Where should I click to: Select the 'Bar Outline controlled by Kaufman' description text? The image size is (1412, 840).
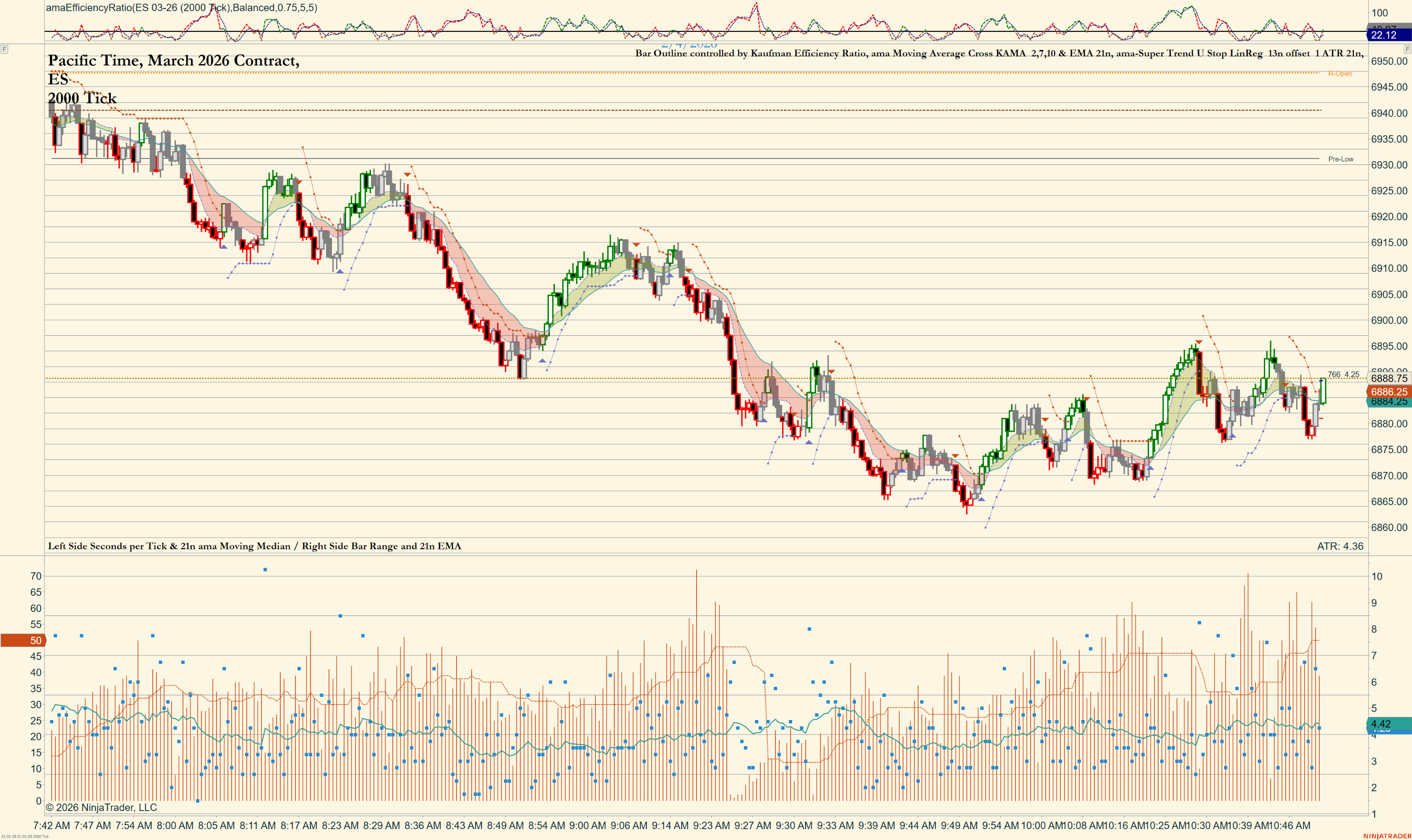tap(999, 53)
